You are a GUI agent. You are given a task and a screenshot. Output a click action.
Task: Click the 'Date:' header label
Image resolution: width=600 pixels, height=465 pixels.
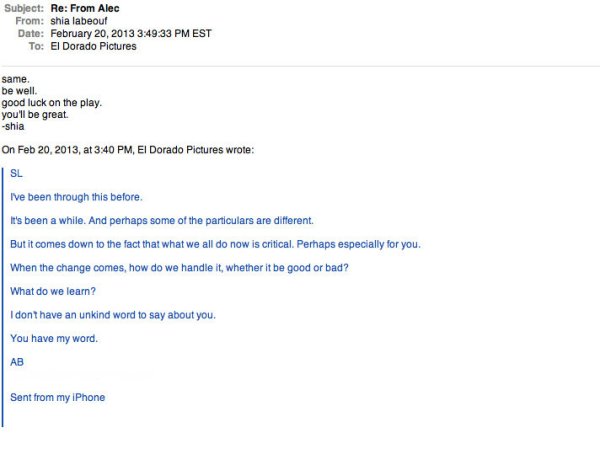(x=31, y=33)
